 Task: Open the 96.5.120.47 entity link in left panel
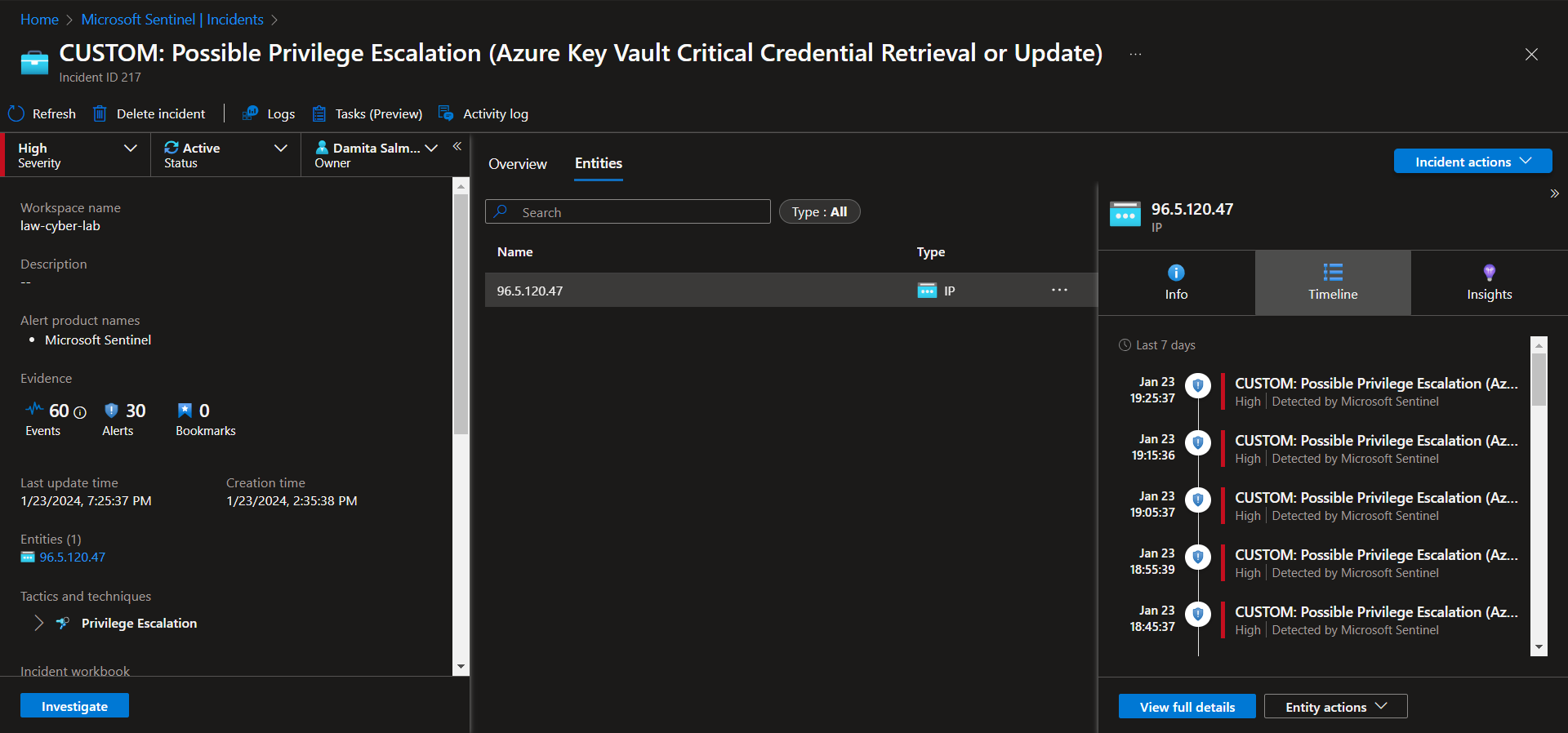click(x=72, y=558)
